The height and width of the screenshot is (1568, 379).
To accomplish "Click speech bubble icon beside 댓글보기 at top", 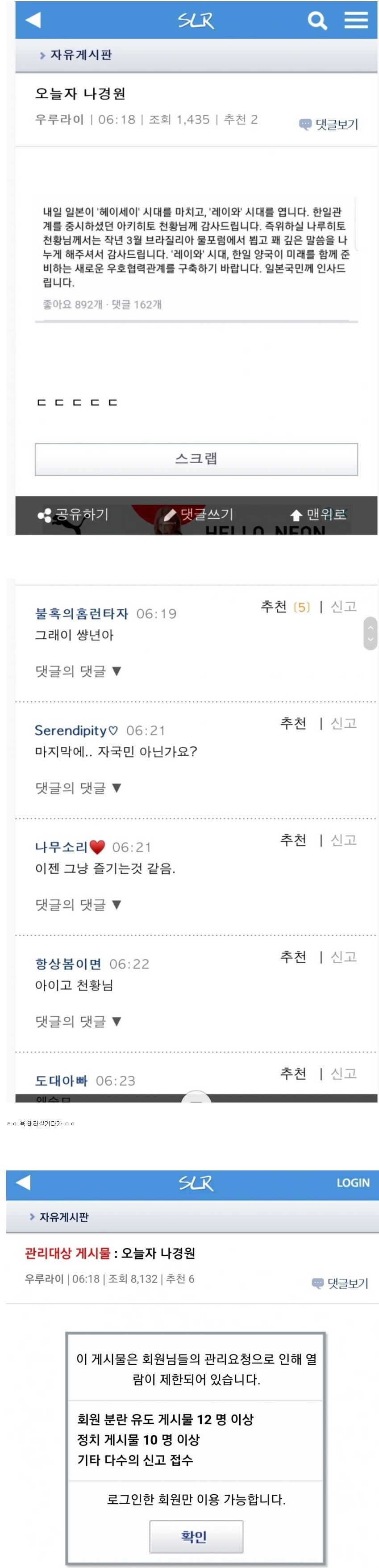I will [305, 124].
